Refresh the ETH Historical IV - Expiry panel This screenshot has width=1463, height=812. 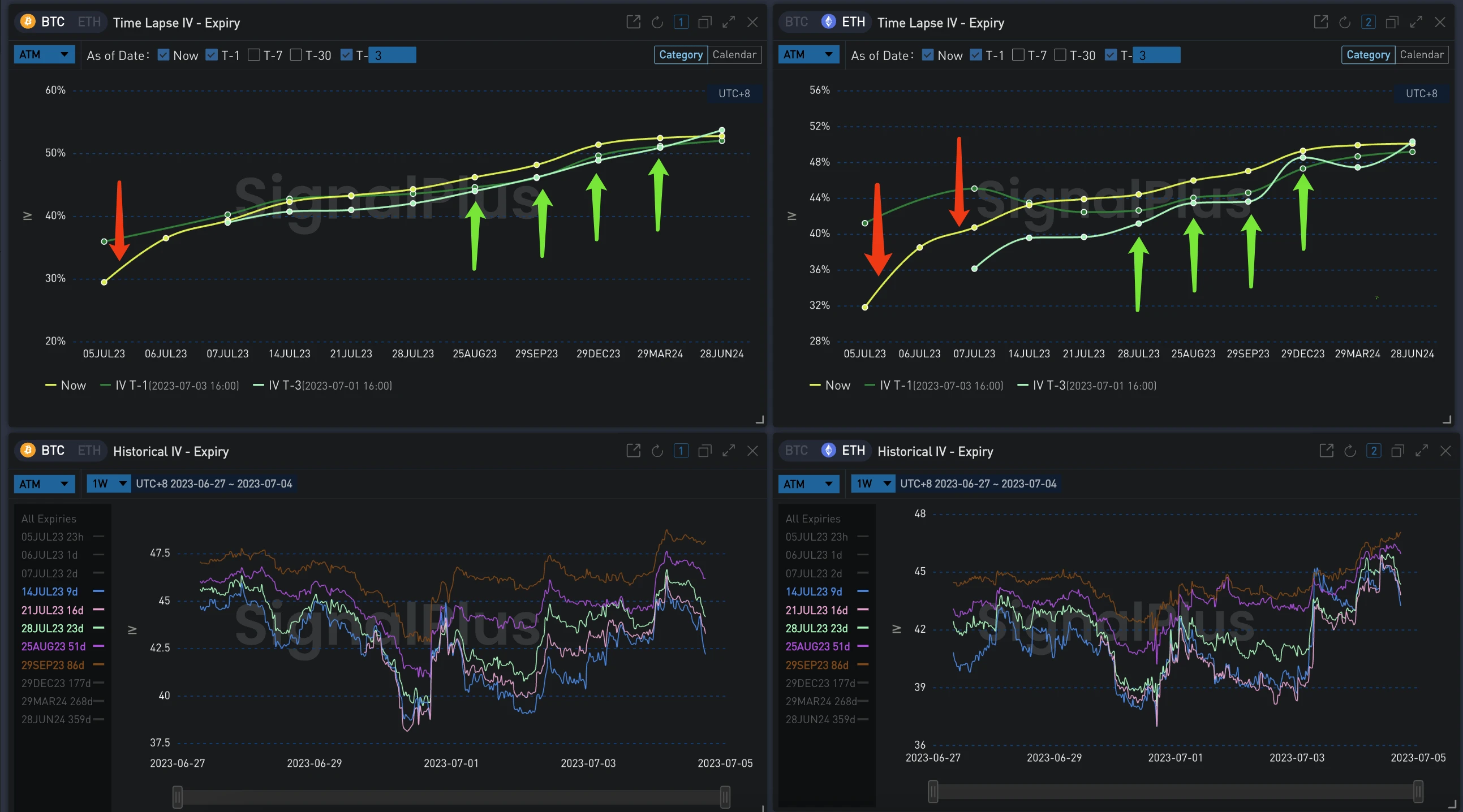[1350, 451]
